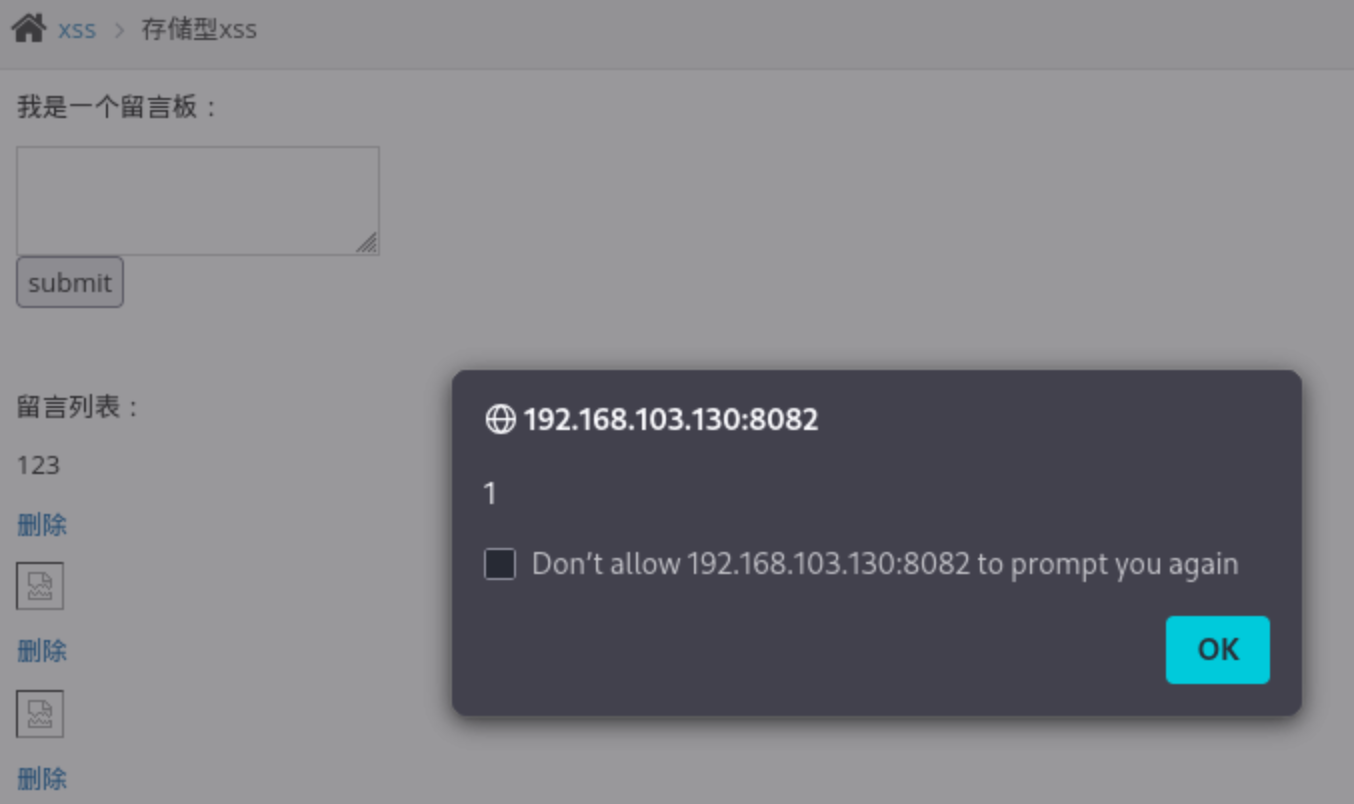
Task: Click the 我是一个留言板 label
Action: pos(117,107)
